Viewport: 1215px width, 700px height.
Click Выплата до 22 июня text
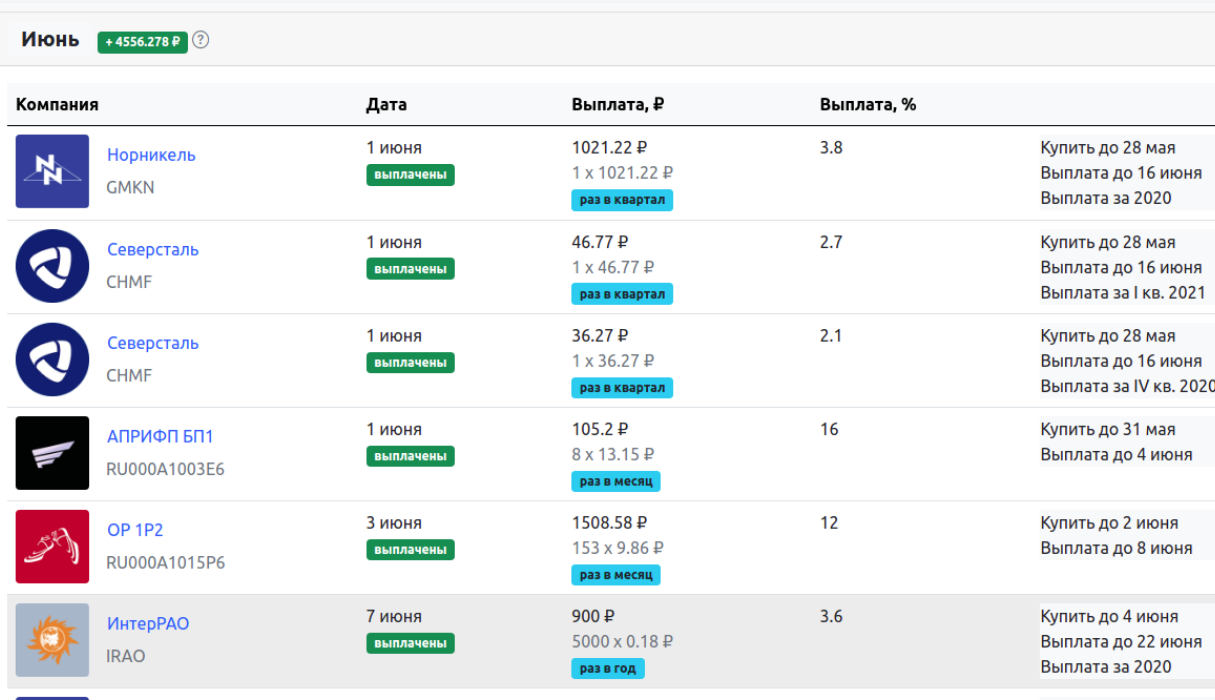click(x=1121, y=642)
